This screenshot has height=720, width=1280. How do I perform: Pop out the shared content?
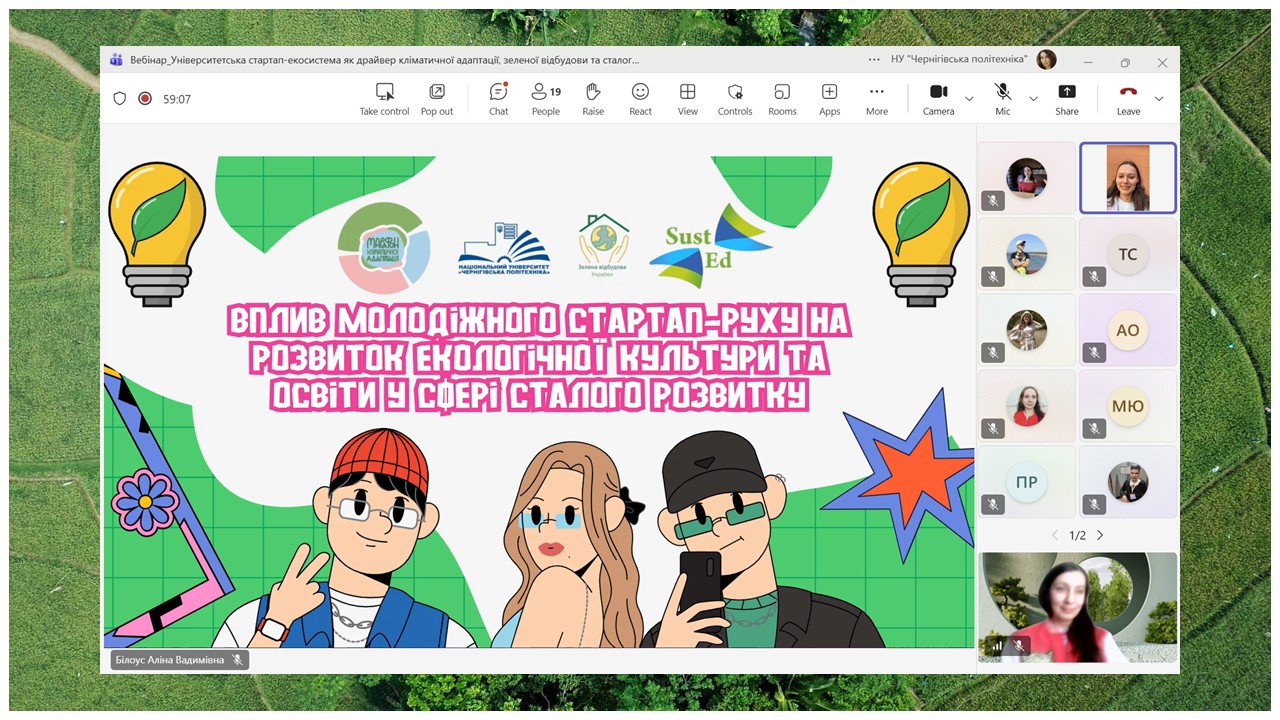[x=436, y=99]
